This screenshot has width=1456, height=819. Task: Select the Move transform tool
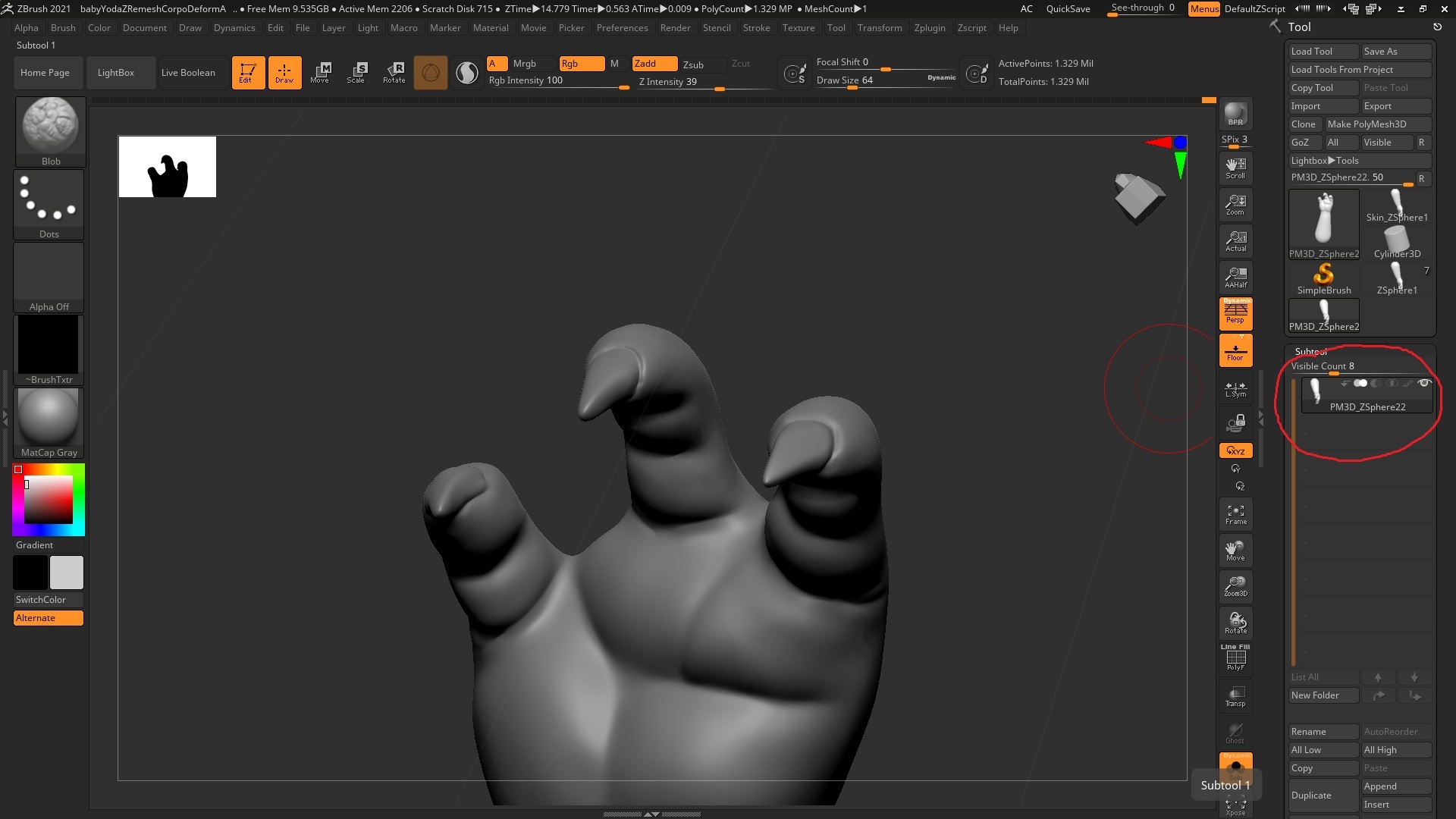[320, 72]
